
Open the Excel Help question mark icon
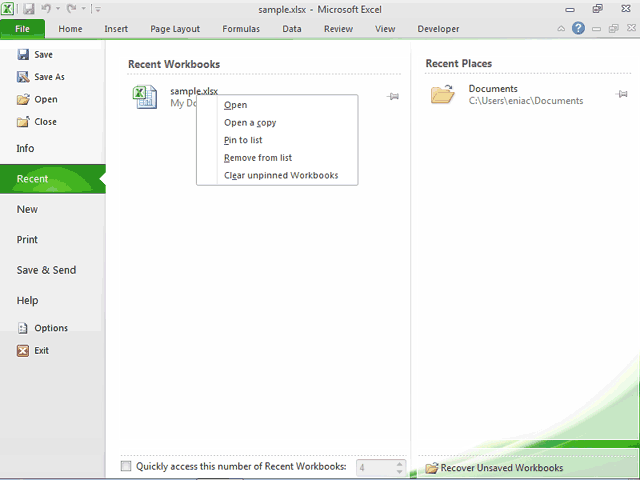point(578,28)
